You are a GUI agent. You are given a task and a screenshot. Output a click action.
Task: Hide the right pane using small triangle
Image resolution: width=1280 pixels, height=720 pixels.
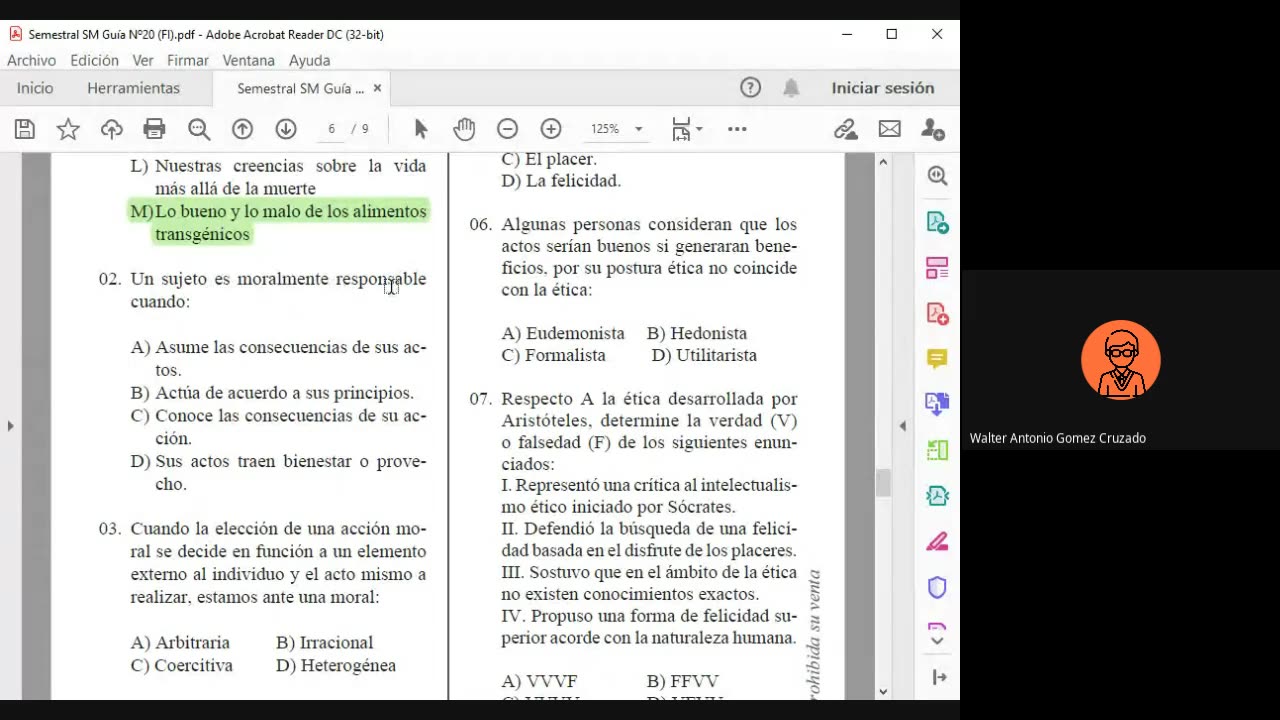tap(902, 426)
